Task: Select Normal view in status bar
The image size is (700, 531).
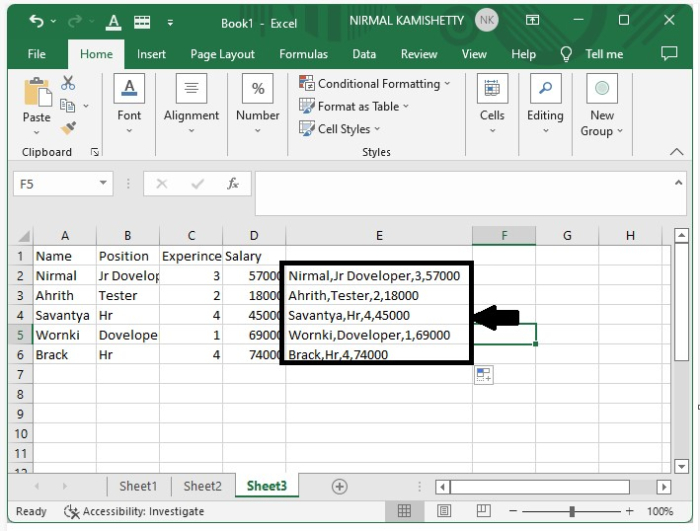Action: point(404,511)
